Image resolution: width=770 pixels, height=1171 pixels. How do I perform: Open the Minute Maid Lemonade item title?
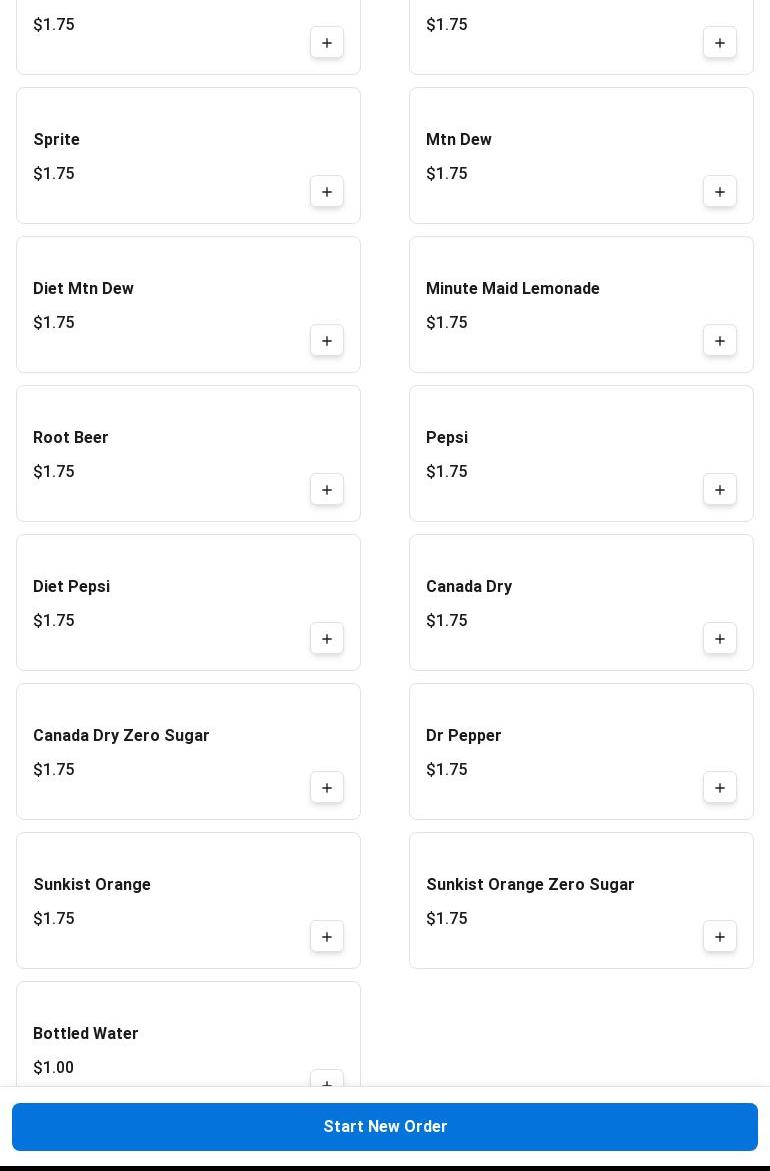pos(513,289)
